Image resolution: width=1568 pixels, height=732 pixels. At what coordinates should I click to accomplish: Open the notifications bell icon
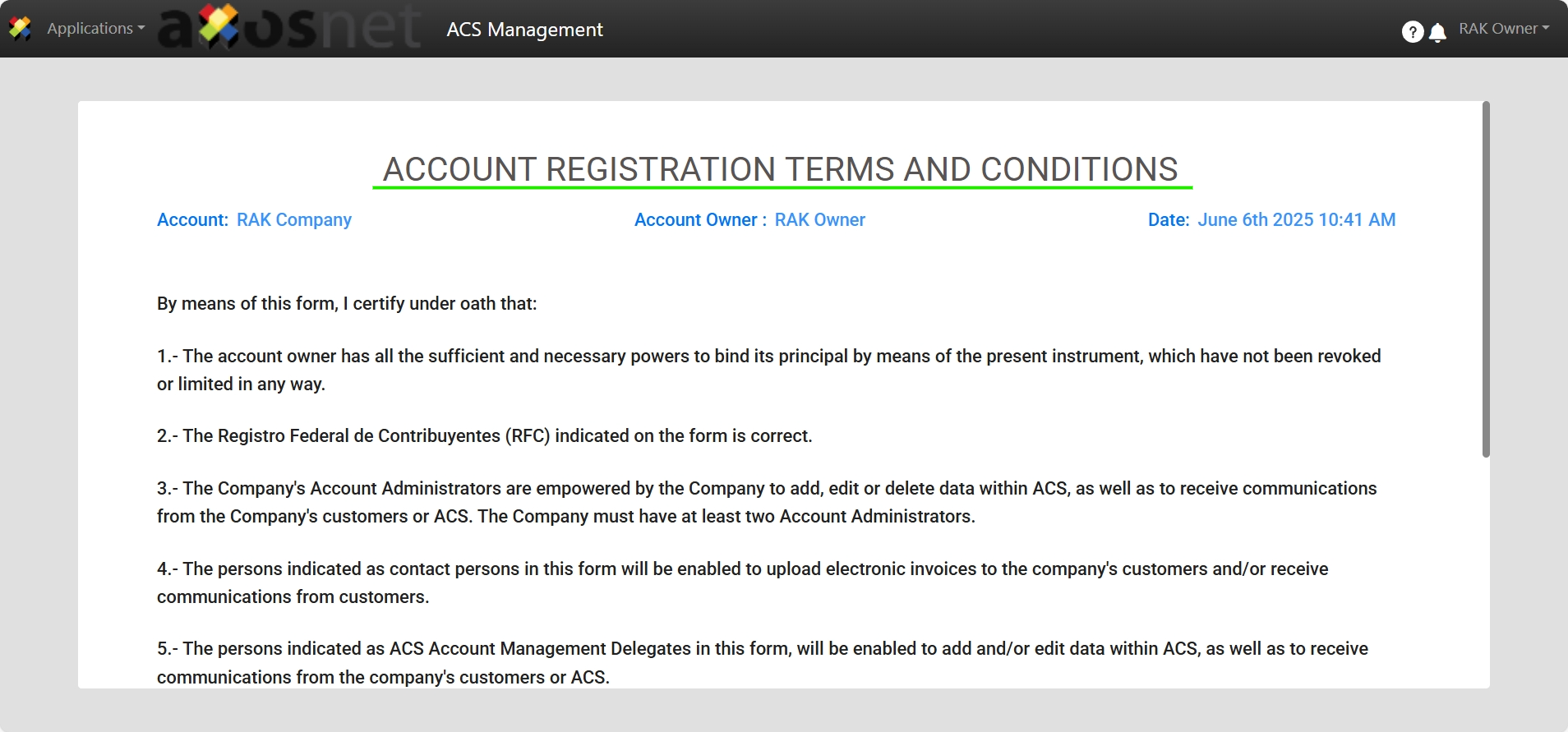1437,32
